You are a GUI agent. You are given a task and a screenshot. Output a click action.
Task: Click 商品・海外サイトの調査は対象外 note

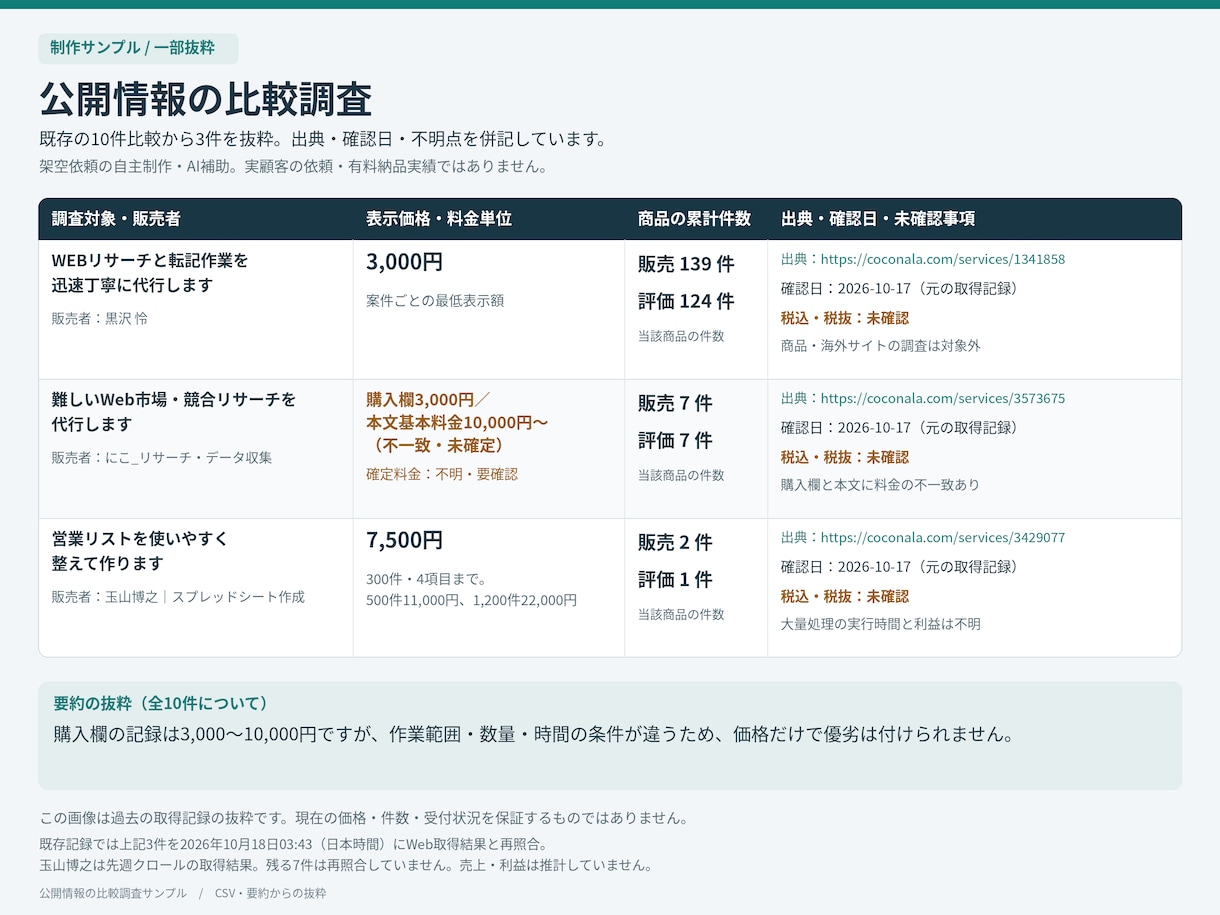pos(881,346)
